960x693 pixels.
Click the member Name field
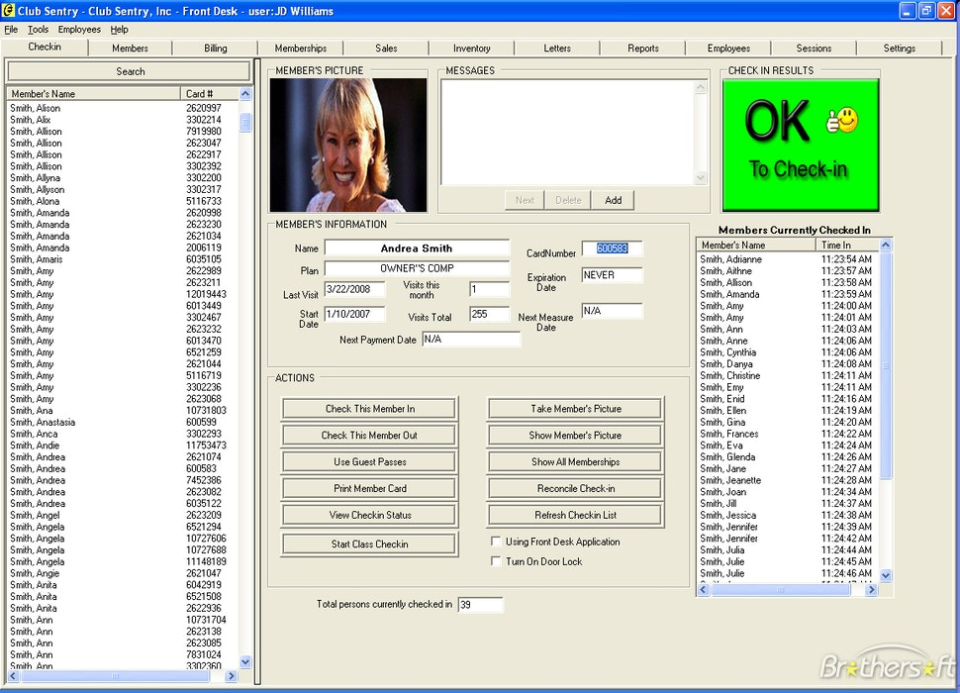pyautogui.click(x=416, y=249)
